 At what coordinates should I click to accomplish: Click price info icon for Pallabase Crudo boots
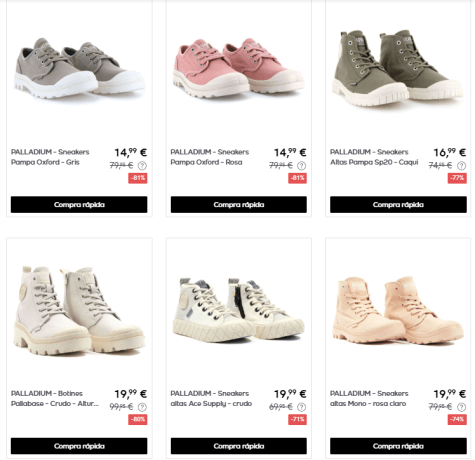(x=142, y=407)
